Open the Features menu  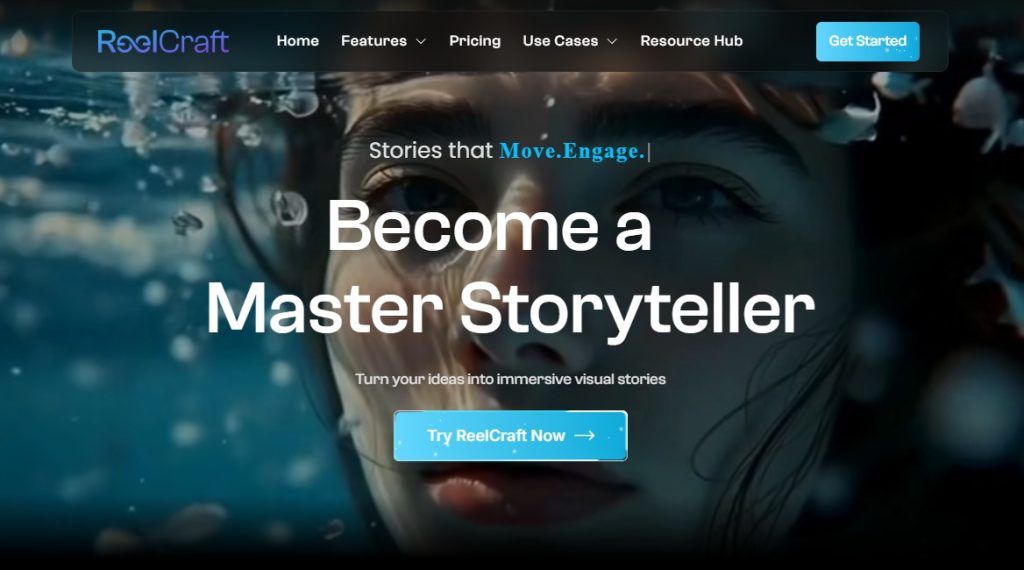(374, 40)
